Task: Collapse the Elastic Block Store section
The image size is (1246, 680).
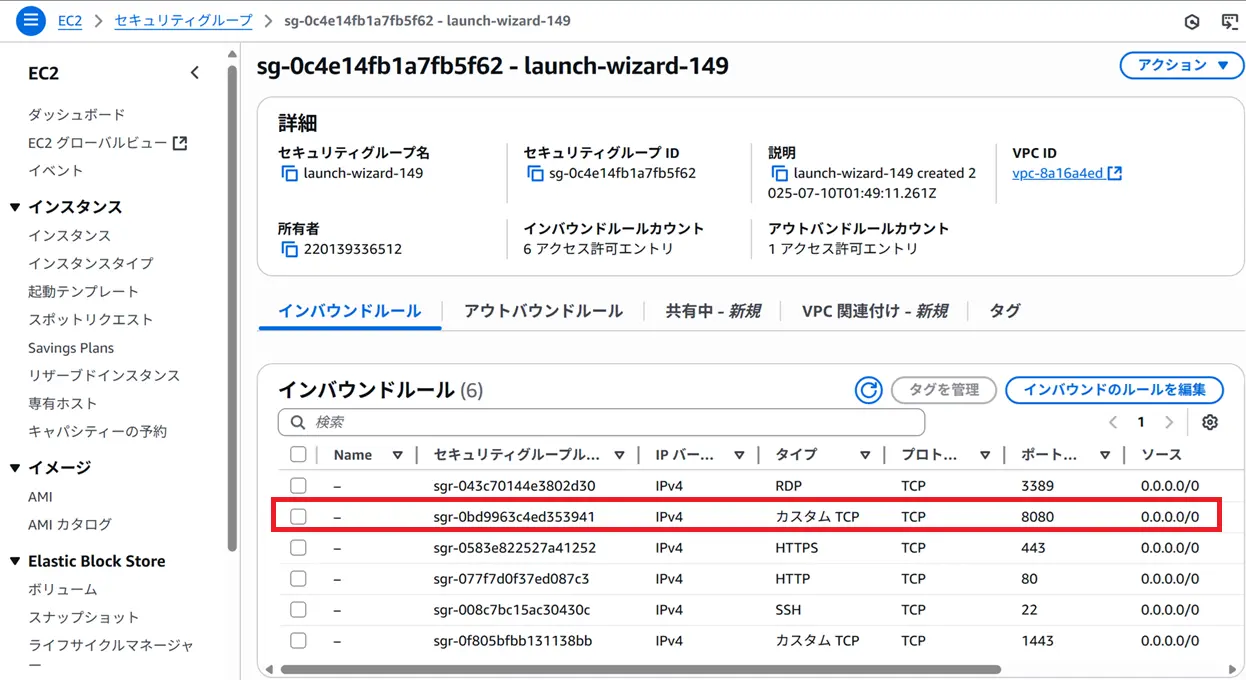Action: click(x=15, y=561)
